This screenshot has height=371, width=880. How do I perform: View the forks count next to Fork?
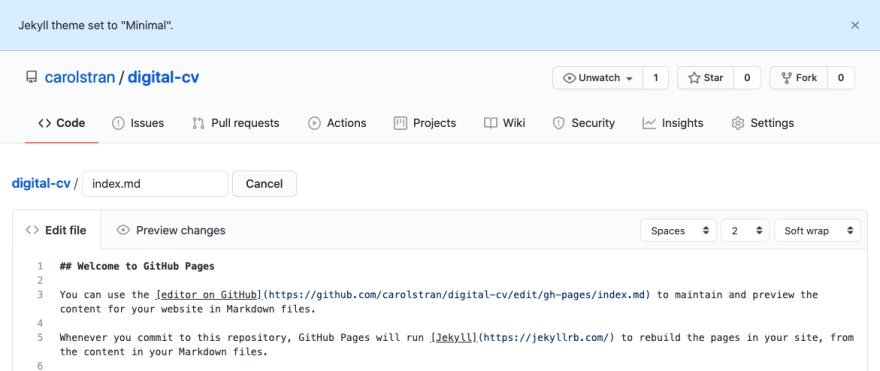coord(841,78)
